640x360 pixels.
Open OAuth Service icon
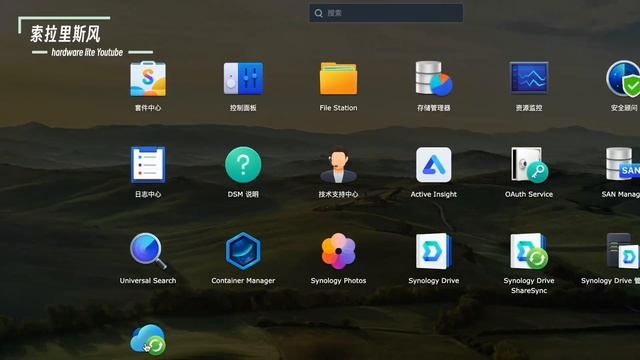tap(529, 165)
